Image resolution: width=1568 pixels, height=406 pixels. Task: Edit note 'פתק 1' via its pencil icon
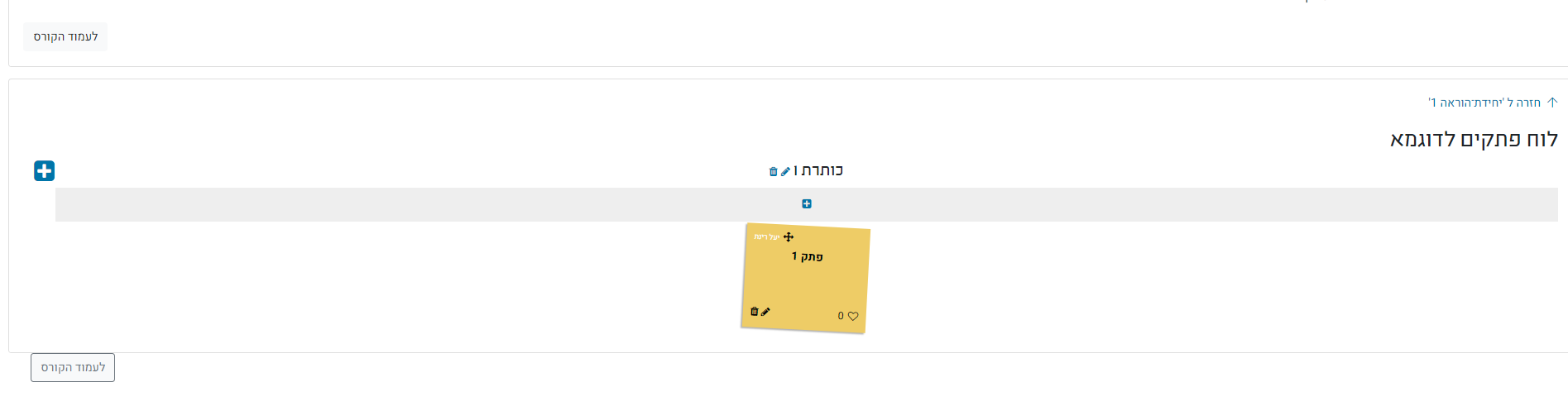coord(765,312)
